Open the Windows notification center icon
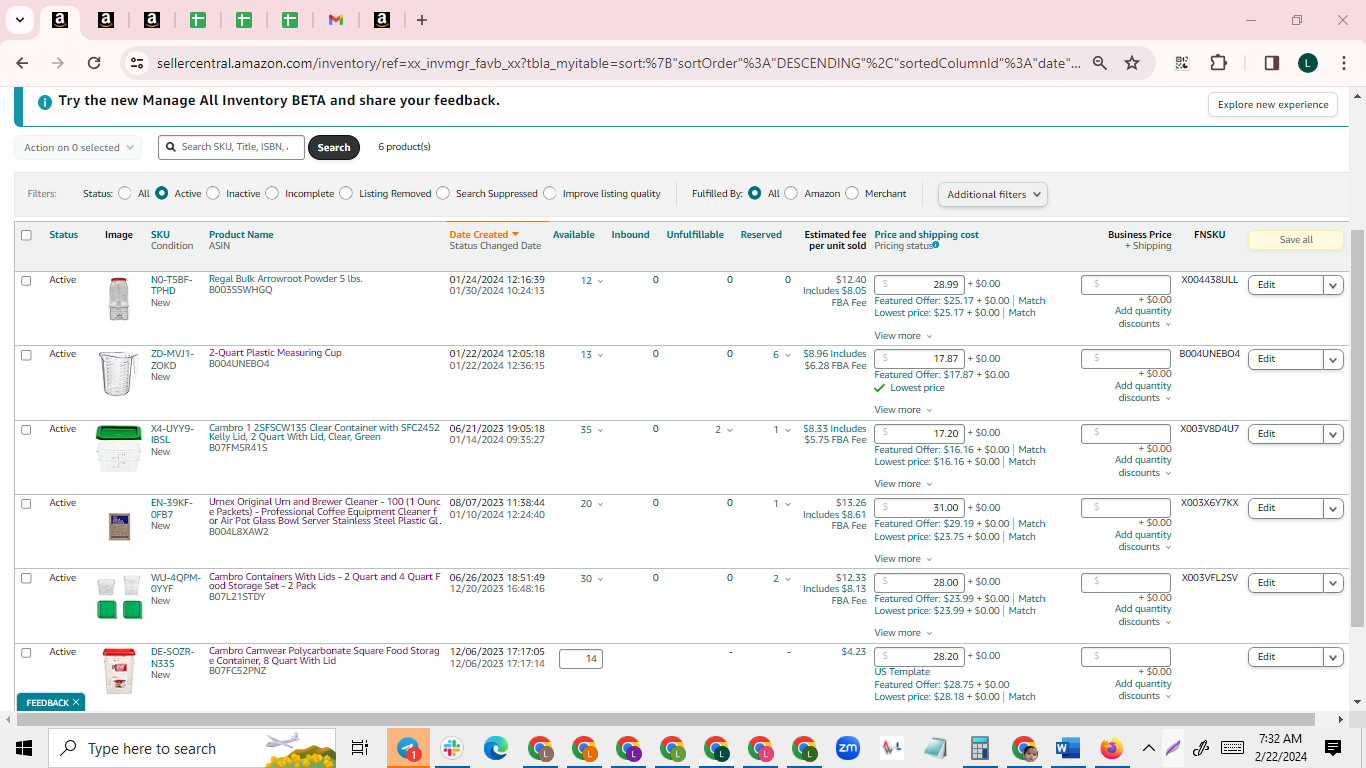 pos(1332,748)
